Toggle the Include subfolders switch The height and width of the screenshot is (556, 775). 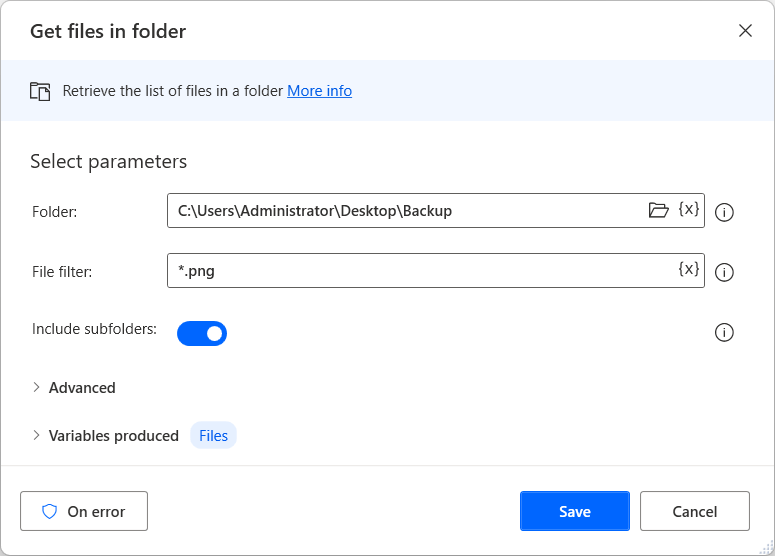(x=202, y=334)
